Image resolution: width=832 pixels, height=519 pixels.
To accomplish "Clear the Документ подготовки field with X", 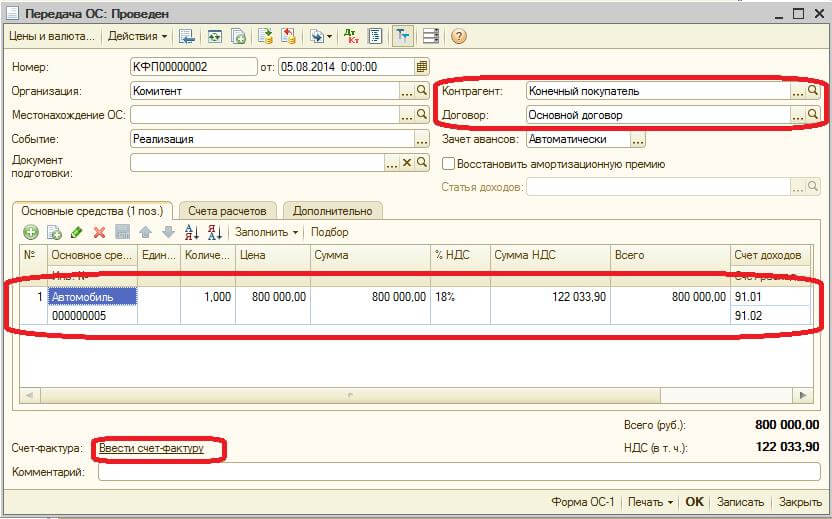I will (x=407, y=162).
